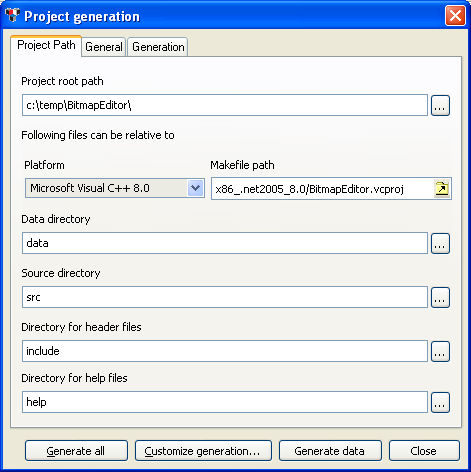Viewport: 471px width, 472px height.
Task: Browse for the help files directory
Action: 440,402
